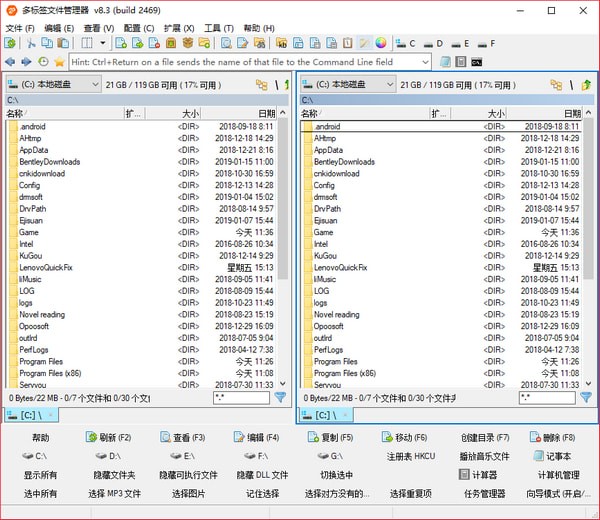Expand the command line history dropdown
This screenshot has height=520, width=600.
coord(425,62)
